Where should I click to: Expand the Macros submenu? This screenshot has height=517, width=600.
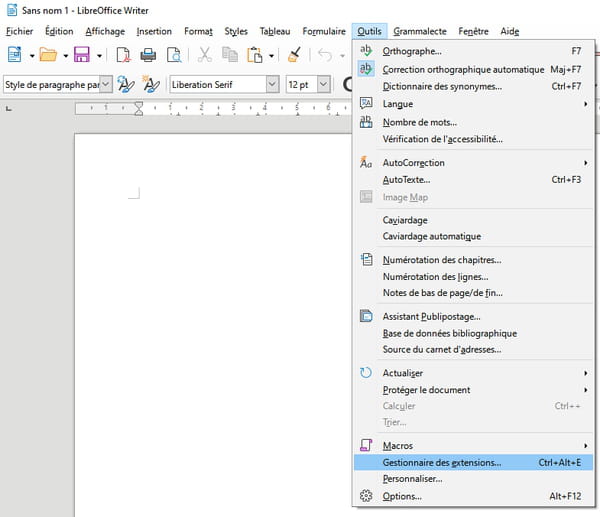pyautogui.click(x=585, y=445)
